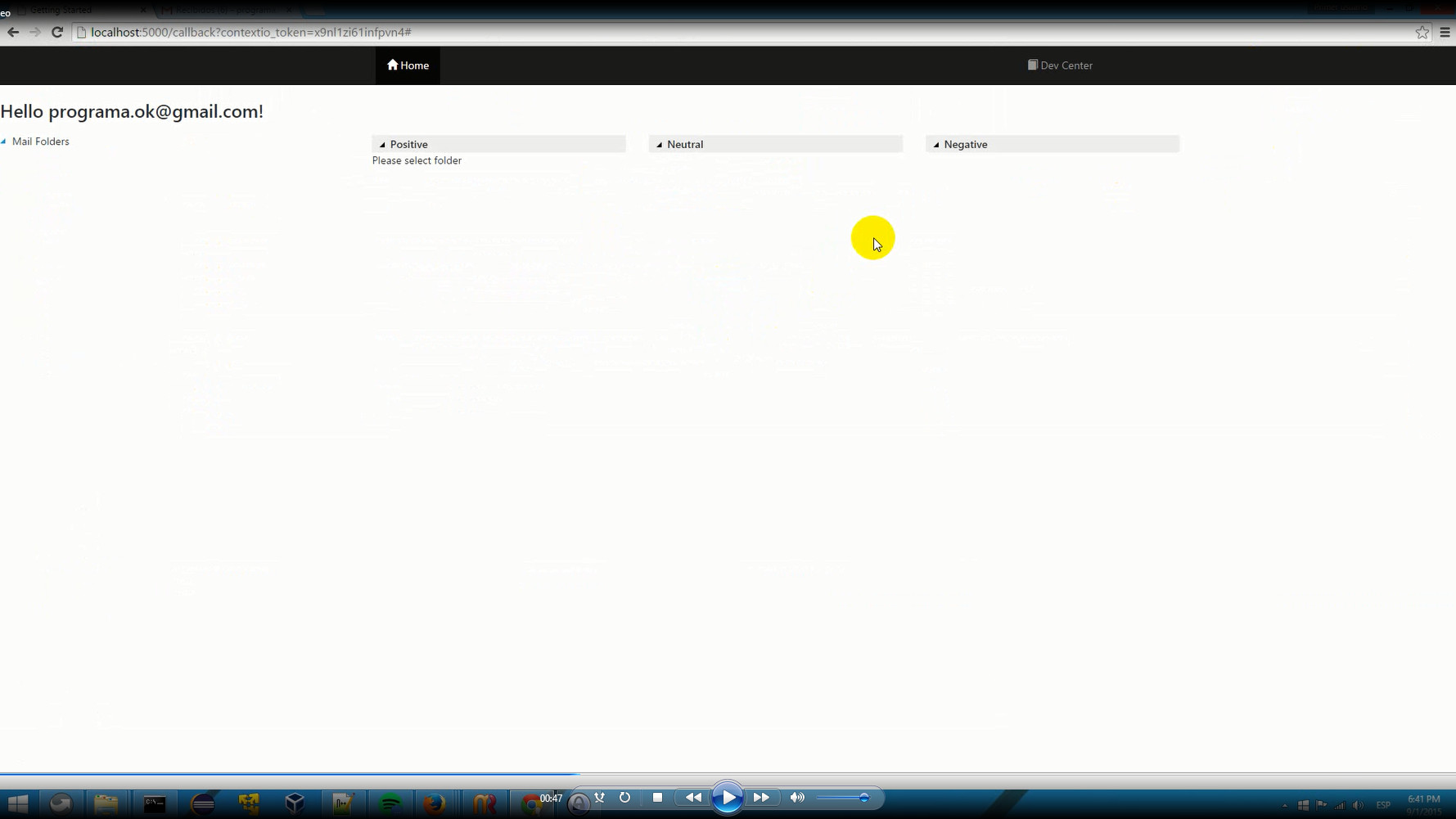The image size is (1456, 819).
Task: Open Google Chrome from the taskbar
Action: tap(530, 805)
